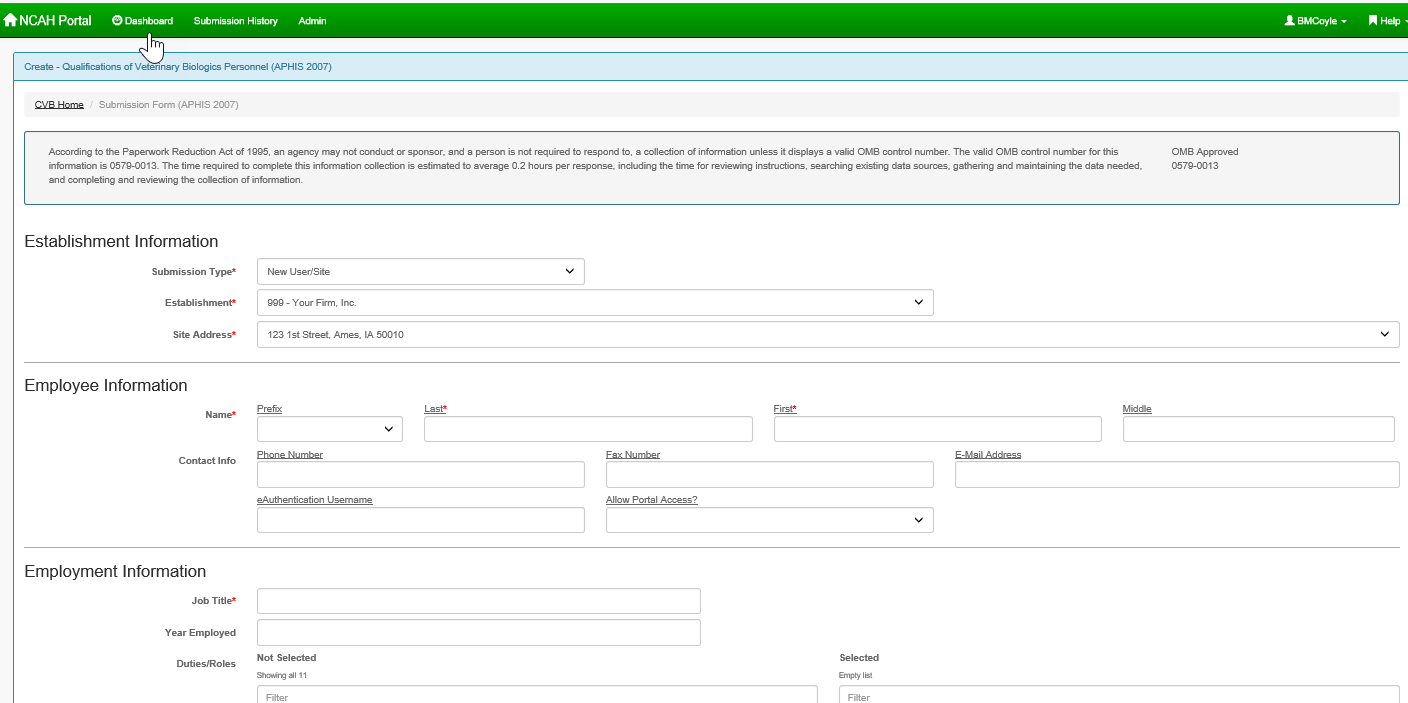Image resolution: width=1408 pixels, height=703 pixels.
Task: Follow the CVB Home breadcrumb link
Action: [x=59, y=105]
